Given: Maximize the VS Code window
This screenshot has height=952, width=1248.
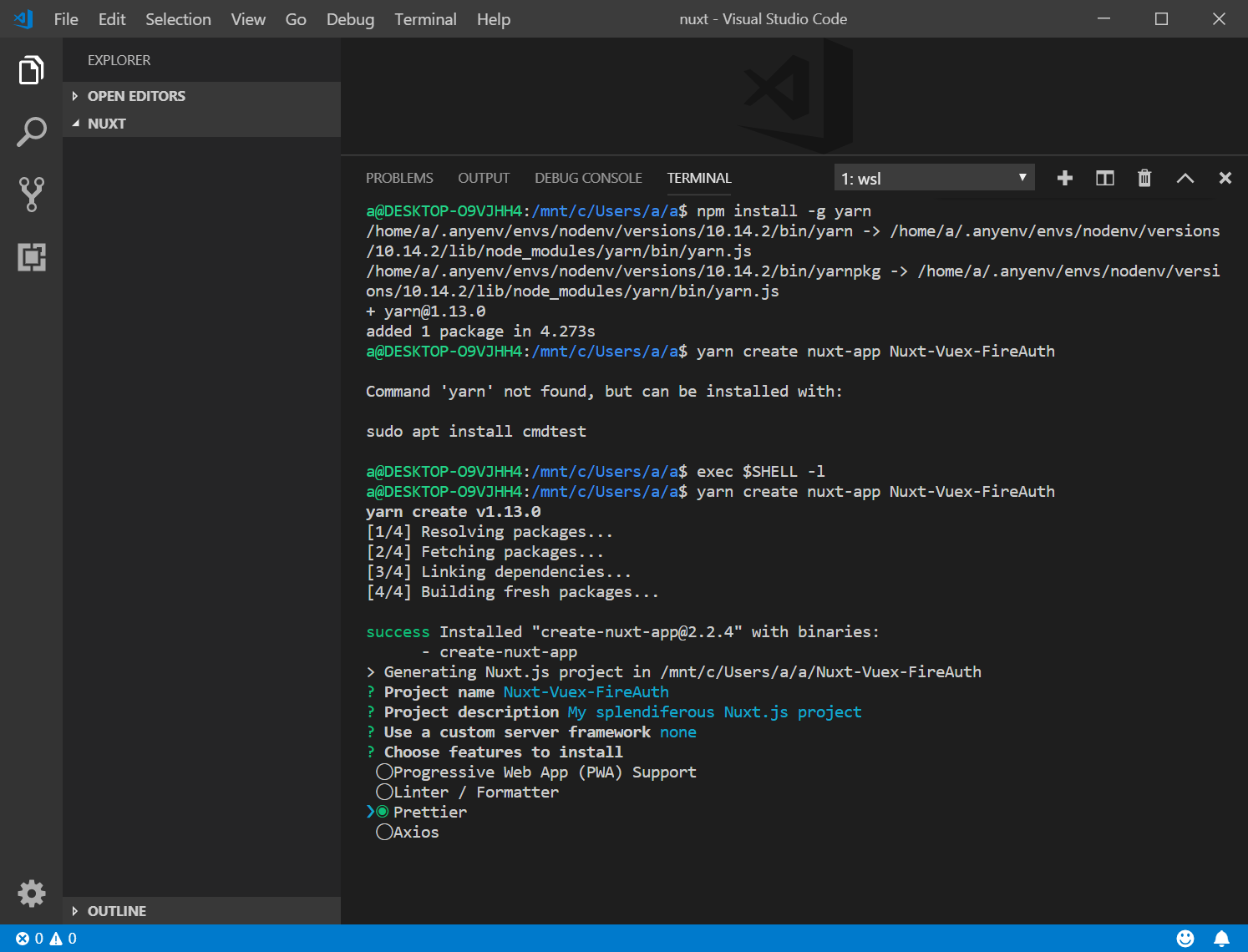Looking at the screenshot, I should (1161, 18).
